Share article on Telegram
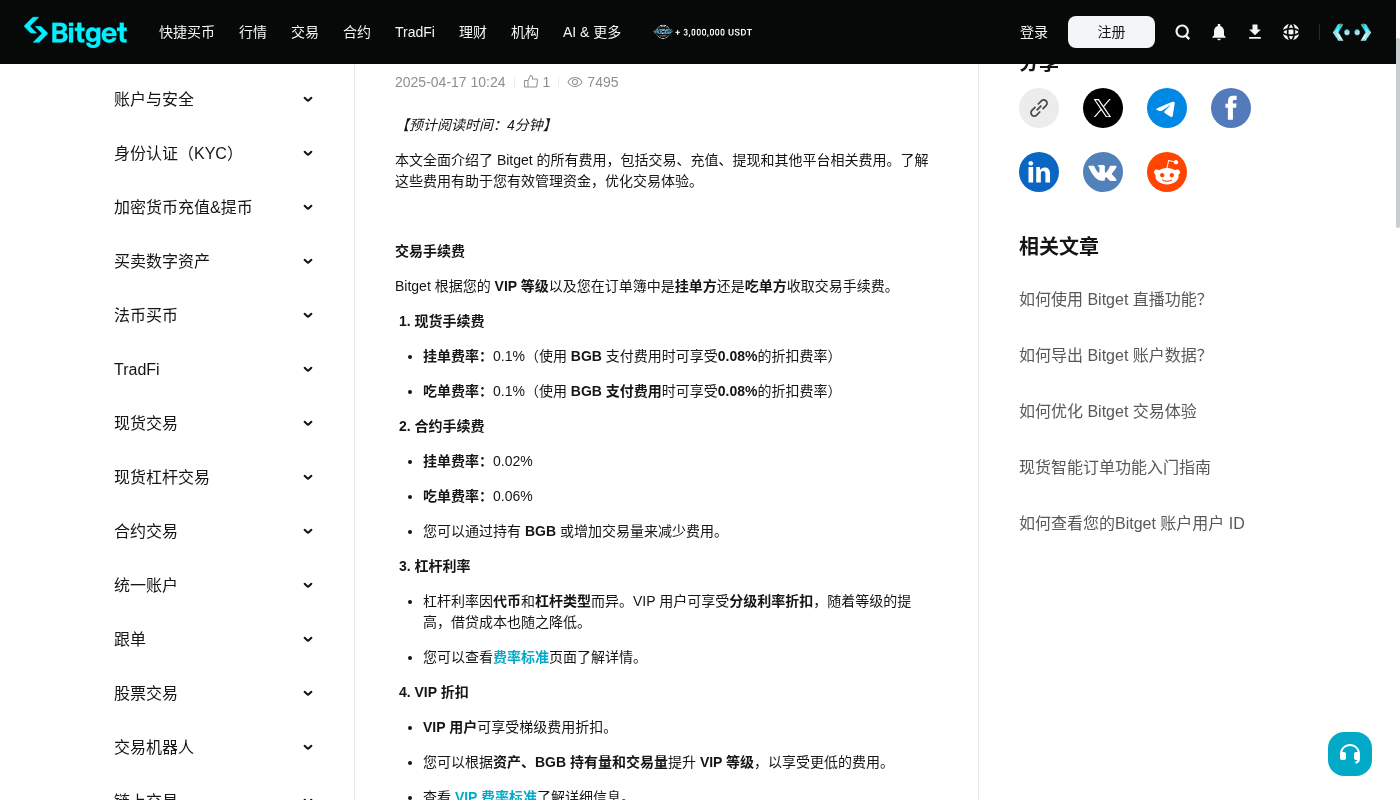 tap(1167, 108)
